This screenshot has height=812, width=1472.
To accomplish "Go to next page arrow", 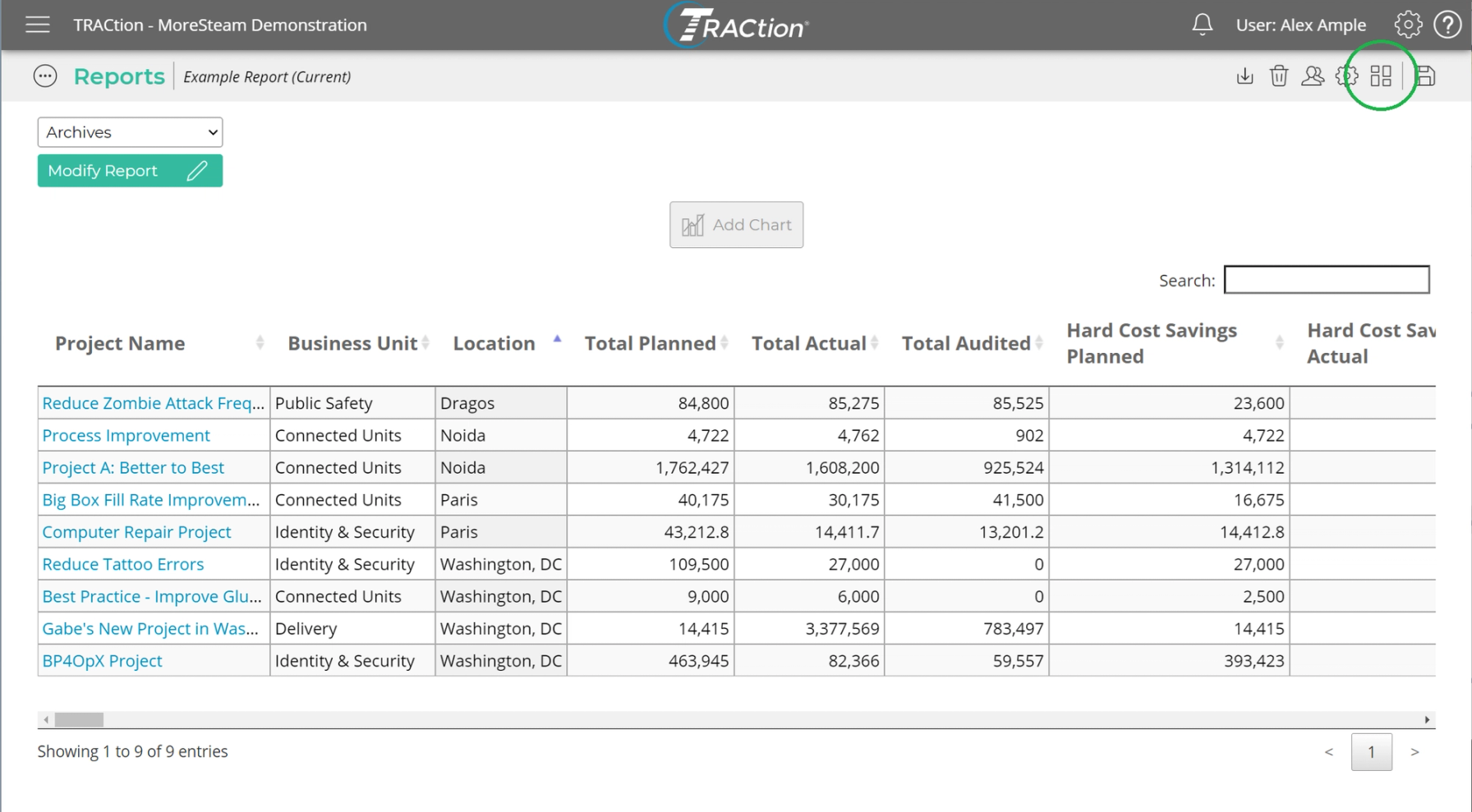I will pyautogui.click(x=1414, y=752).
